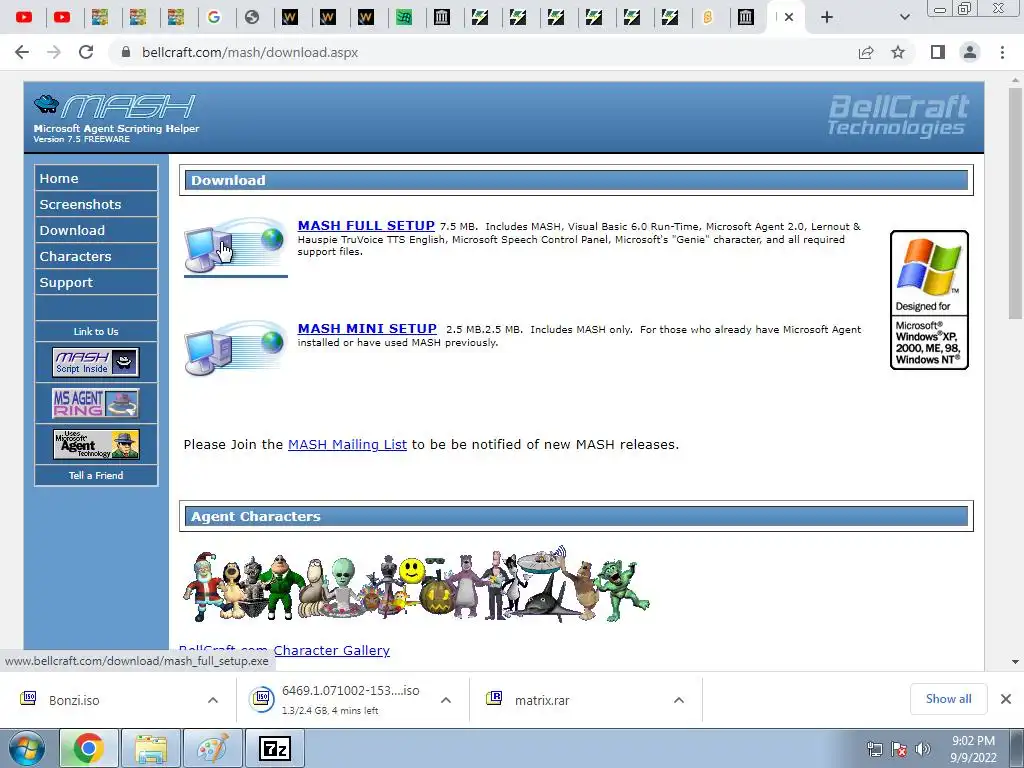This screenshot has width=1024, height=768.
Task: Reload the bellcraft.com page
Action: click(86, 52)
